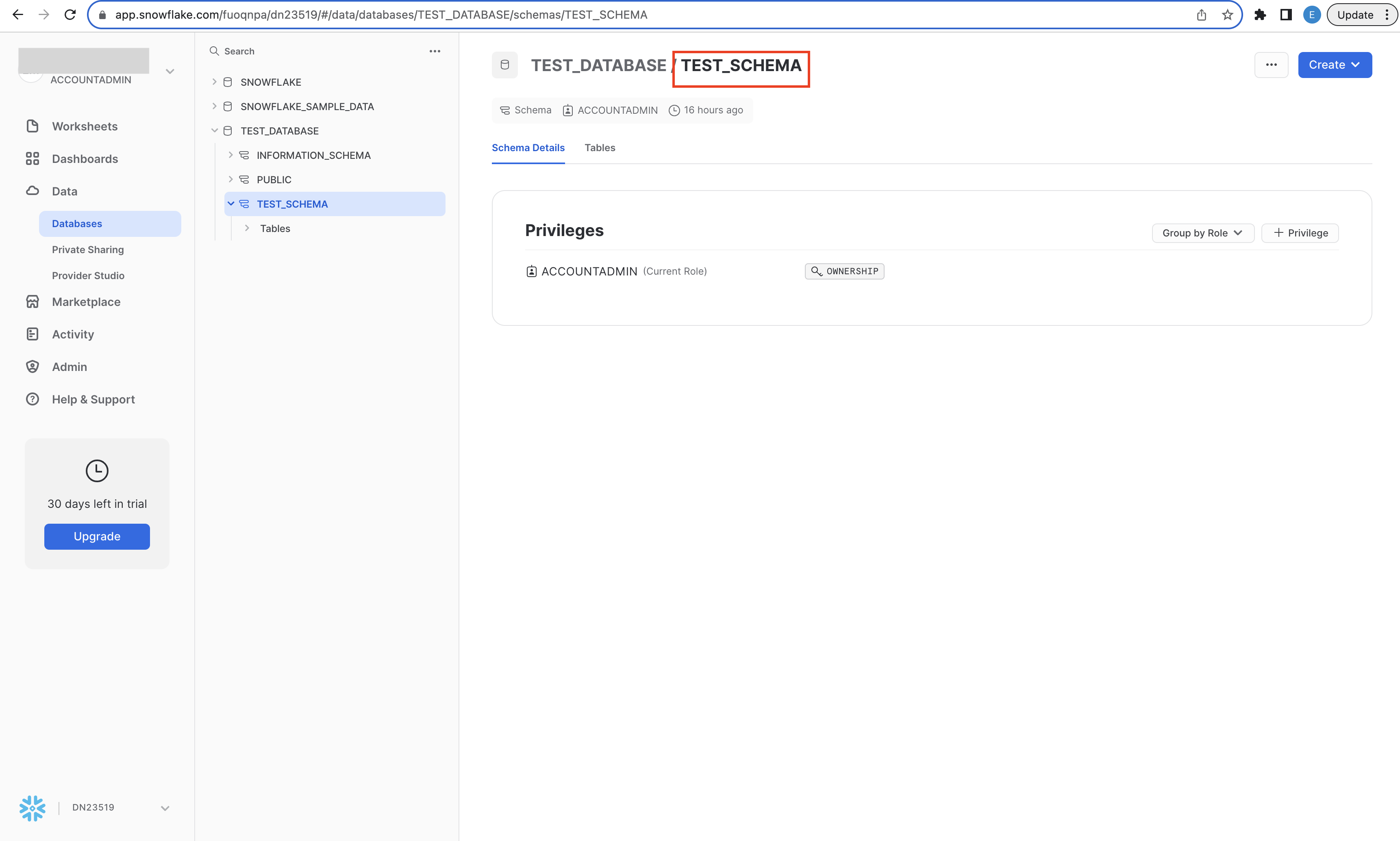Image resolution: width=1400 pixels, height=841 pixels.
Task: Select TEST_DATABASE in tree
Action: point(280,131)
